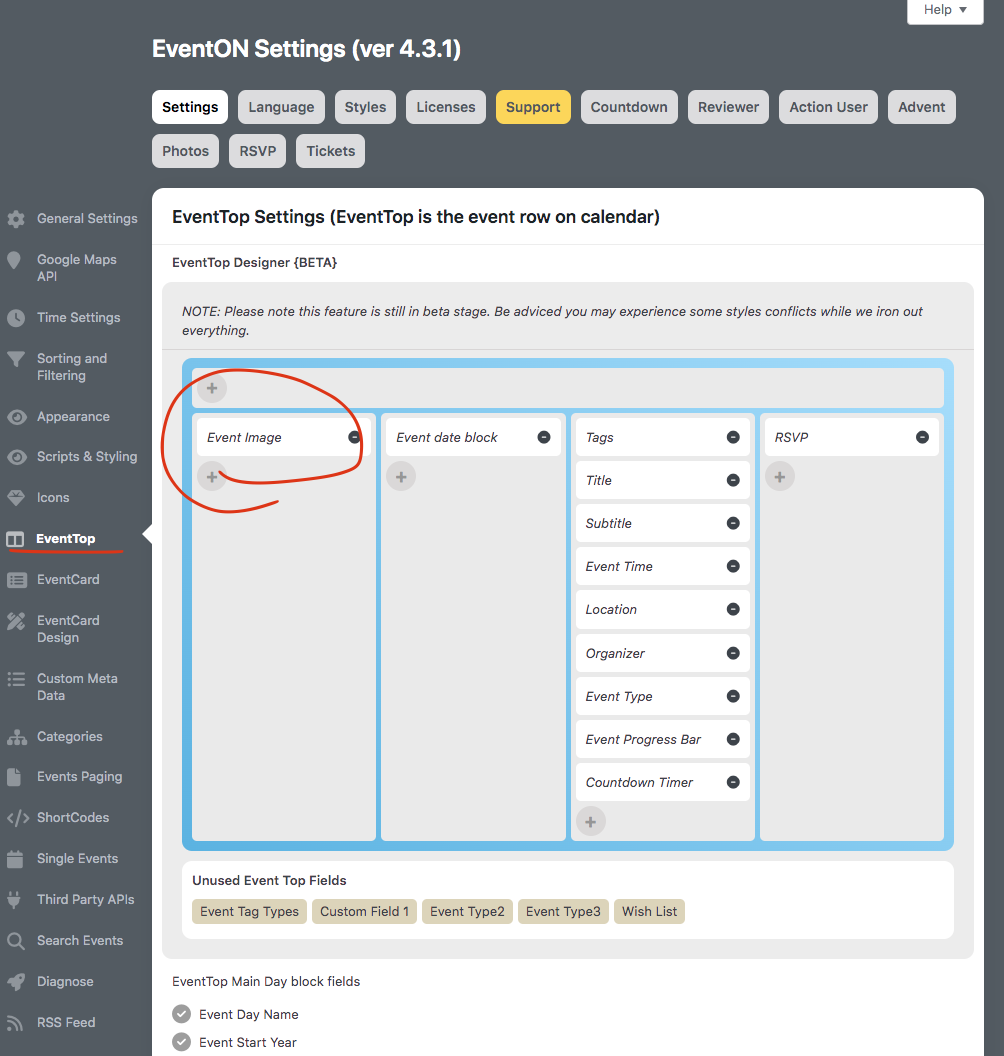
Task: Click the Google Maps API pin icon
Action: (x=15, y=259)
